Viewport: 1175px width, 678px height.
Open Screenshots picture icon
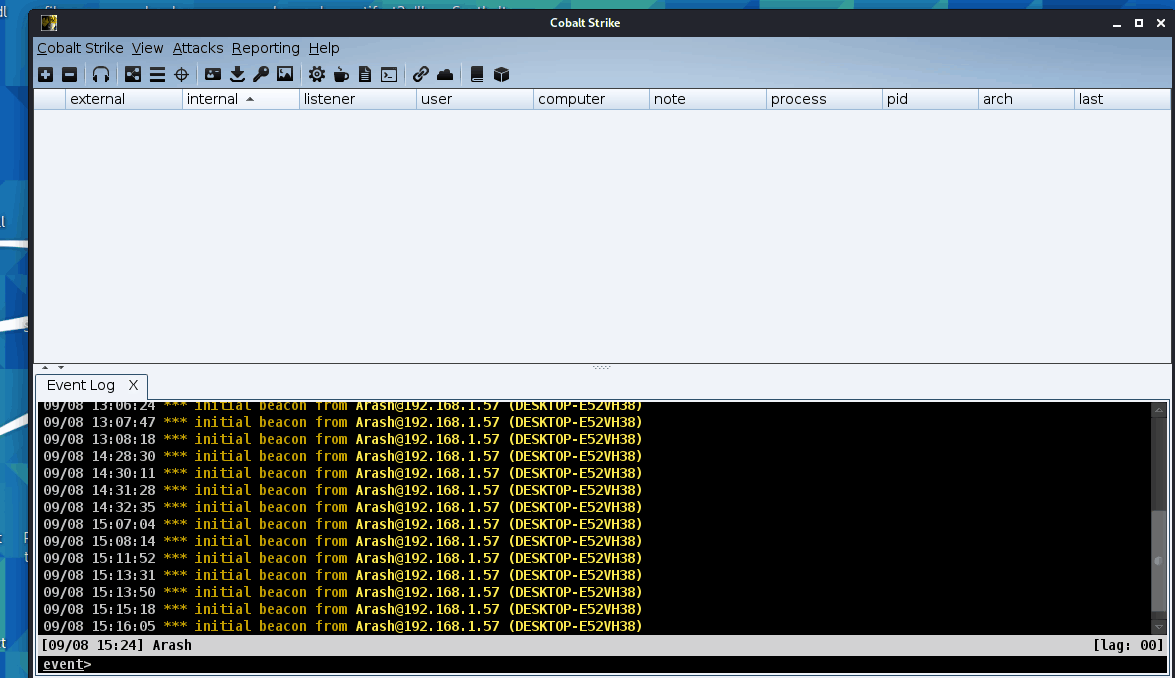pyautogui.click(x=285, y=74)
